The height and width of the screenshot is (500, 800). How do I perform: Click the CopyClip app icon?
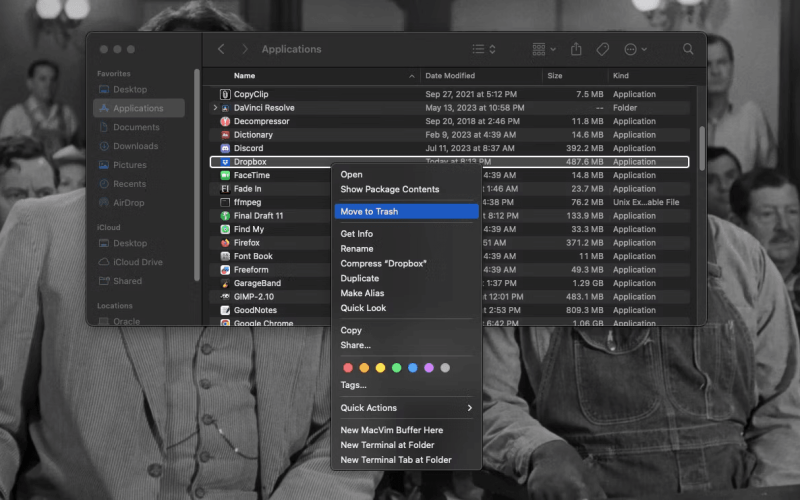[225, 94]
